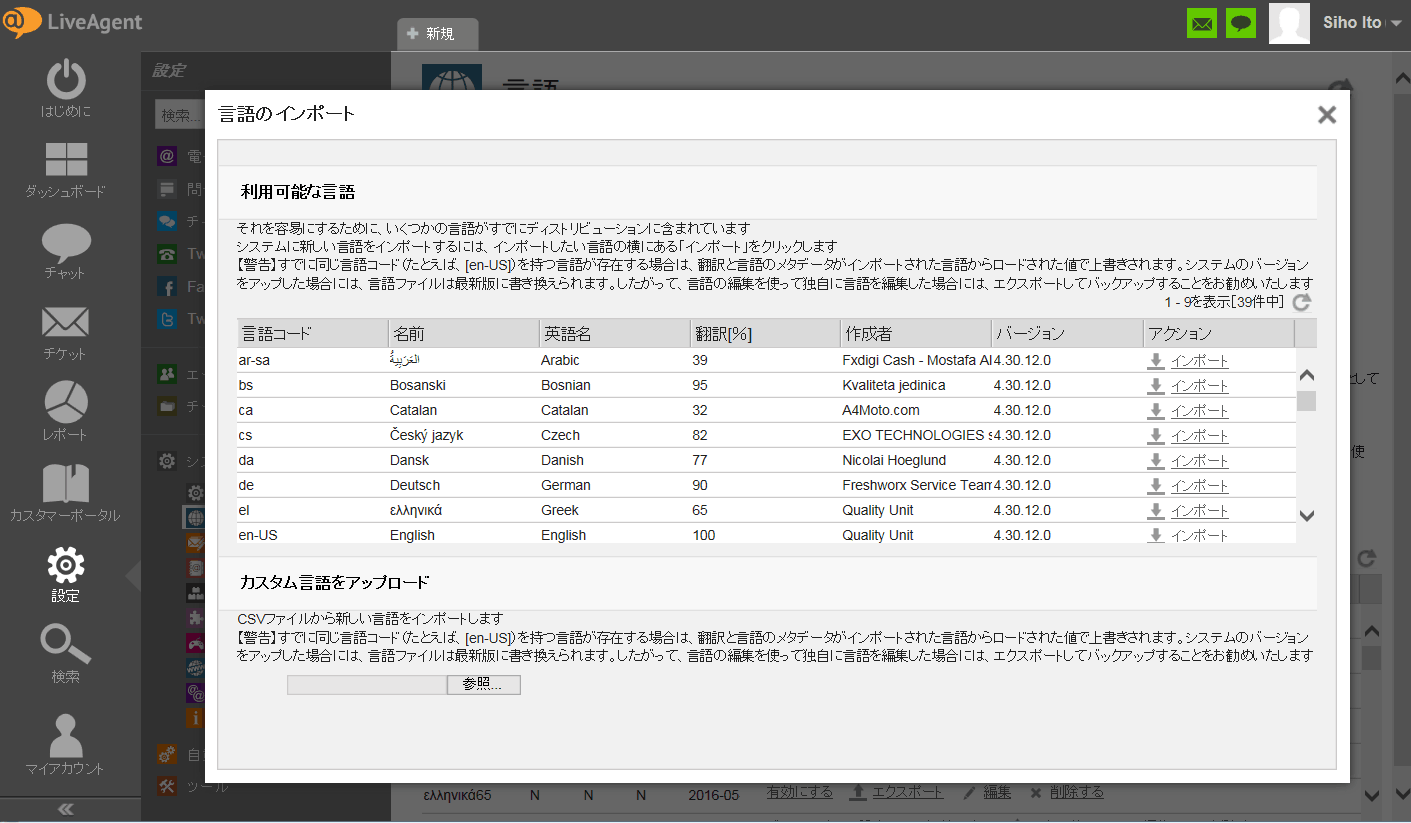Sort by 名前 column header
The image size is (1411, 823).
(x=464, y=333)
